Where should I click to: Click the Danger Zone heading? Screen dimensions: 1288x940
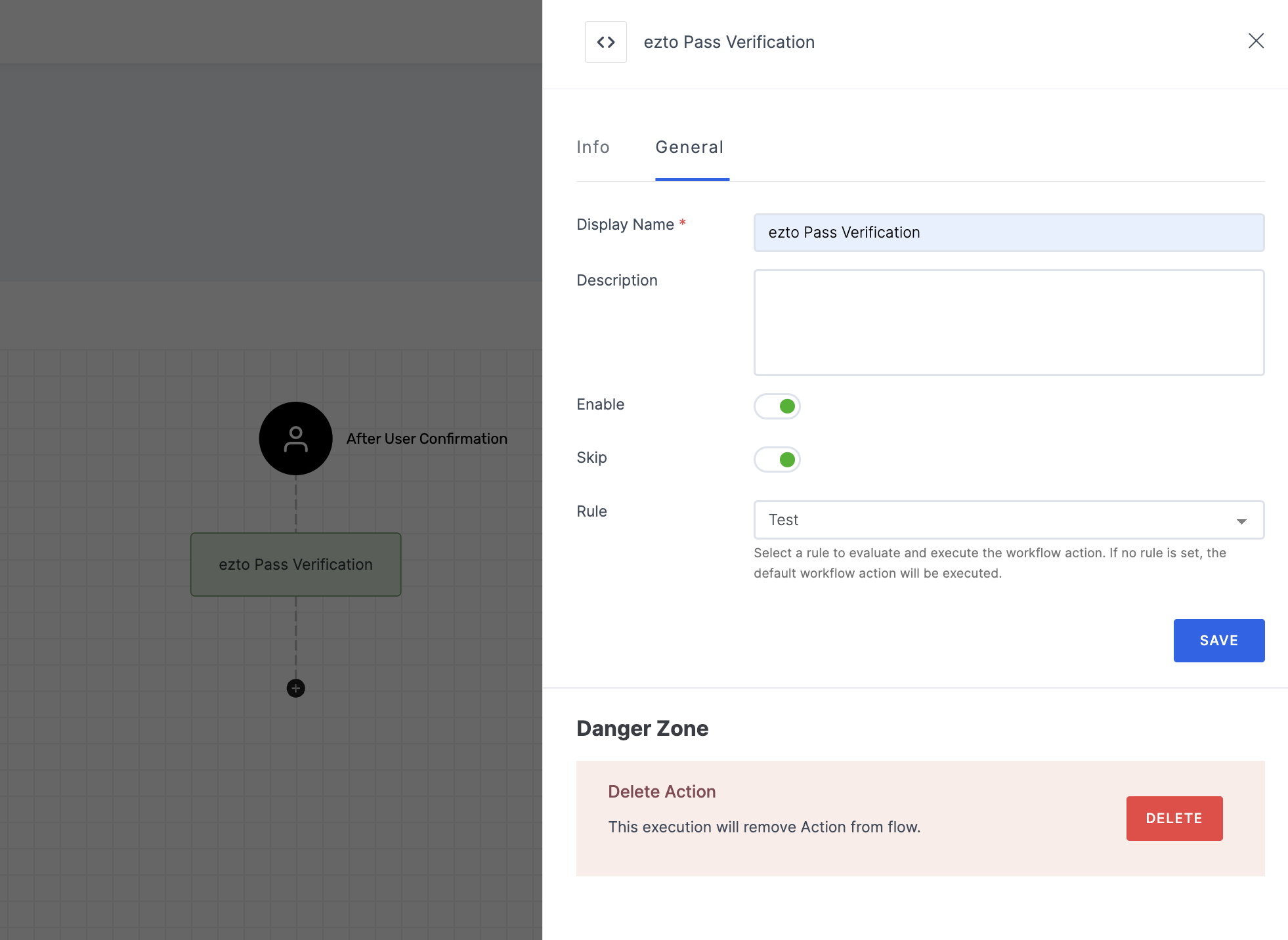[642, 729]
